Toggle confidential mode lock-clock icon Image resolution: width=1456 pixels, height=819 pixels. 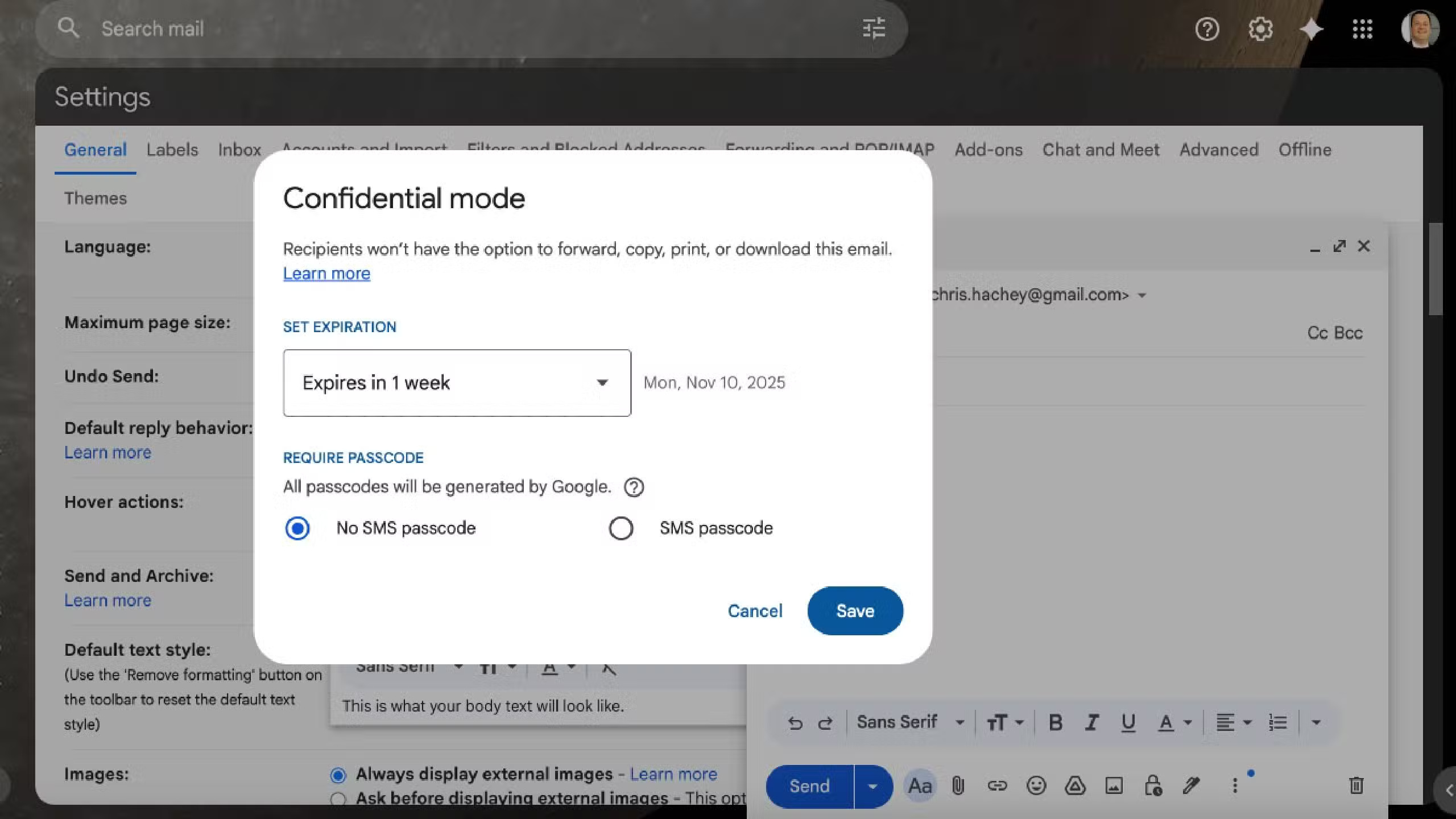[x=1153, y=786]
